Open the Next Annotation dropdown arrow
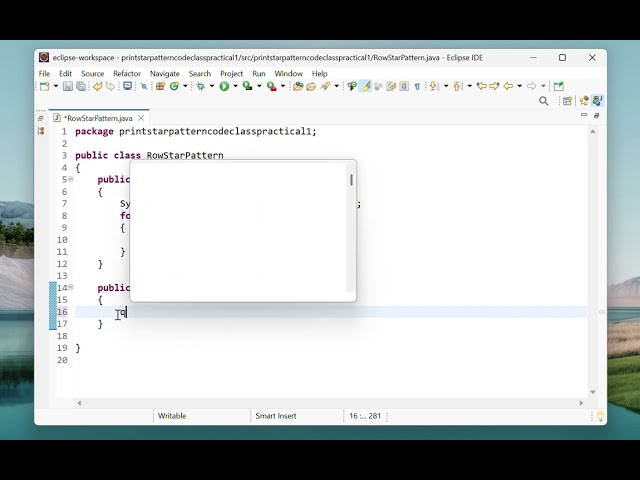640x480 pixels. 446,86
